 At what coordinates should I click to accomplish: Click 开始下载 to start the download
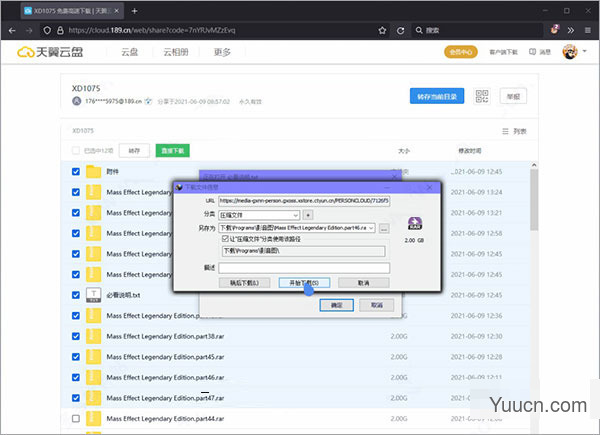tap(304, 283)
